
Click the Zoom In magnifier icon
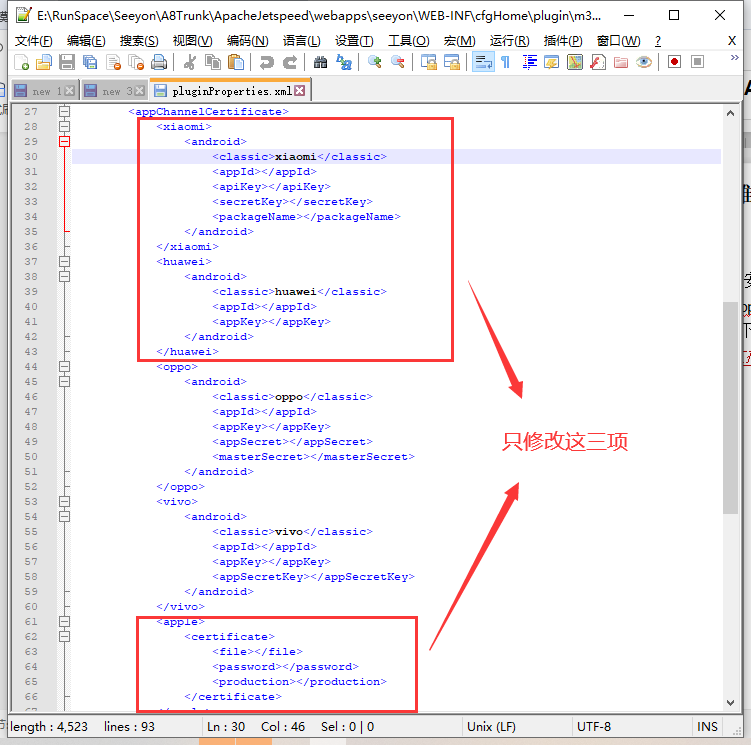pyautogui.click(x=375, y=62)
